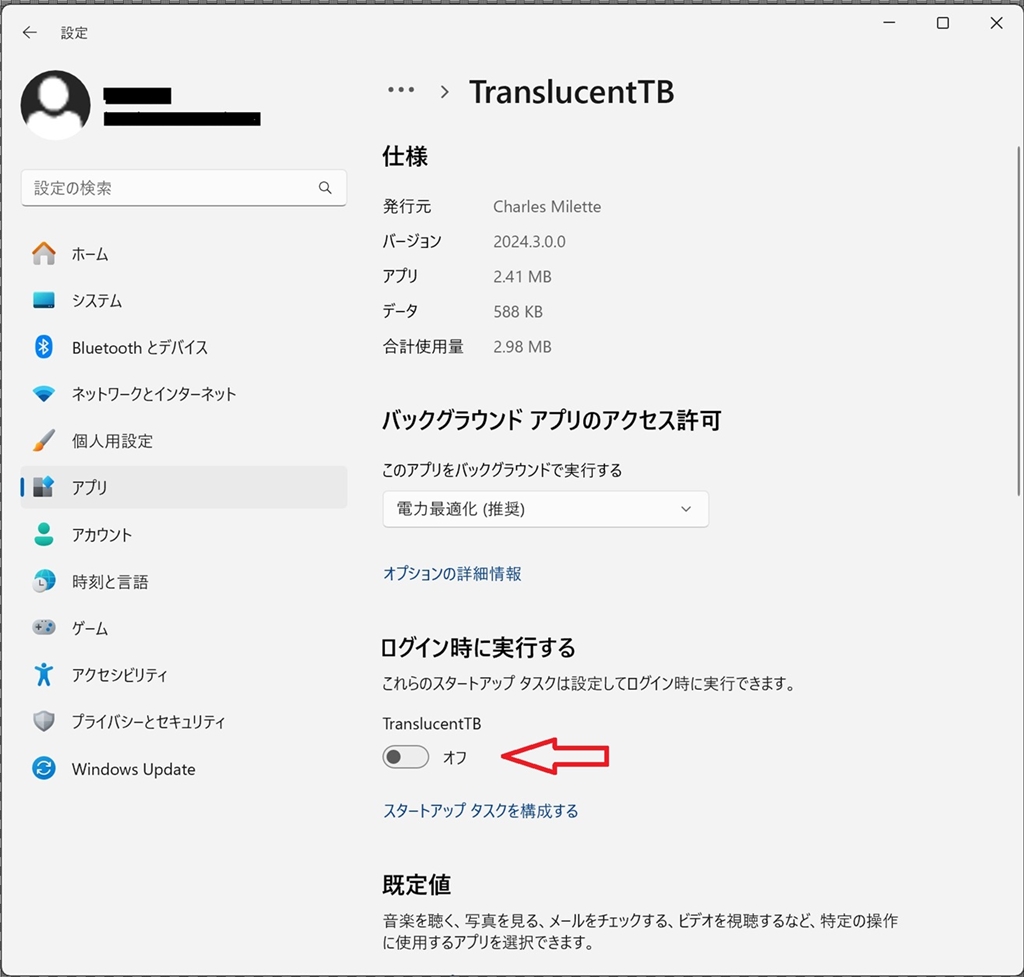
Task: Click the user profile avatar
Action: [56, 104]
